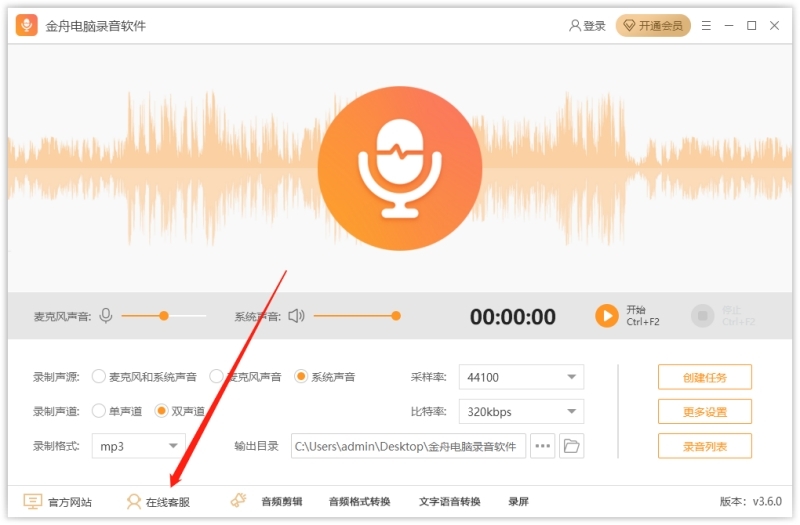800x525 pixels.
Task: Click the megaphone announcement icon
Action: (238, 501)
